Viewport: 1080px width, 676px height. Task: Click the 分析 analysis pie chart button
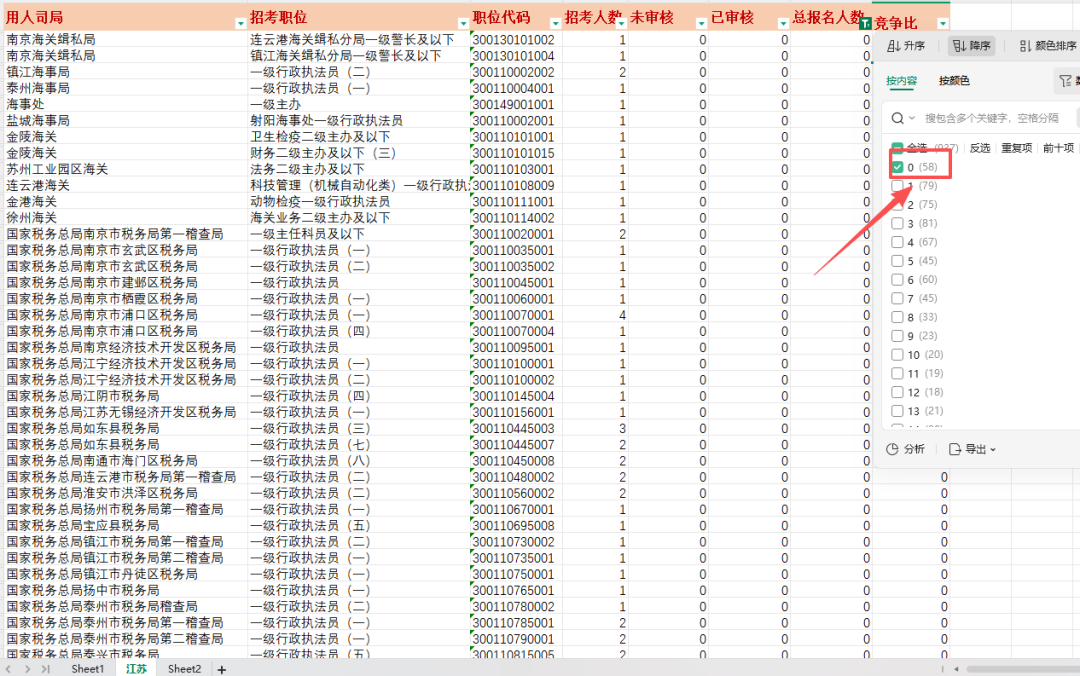click(x=906, y=449)
